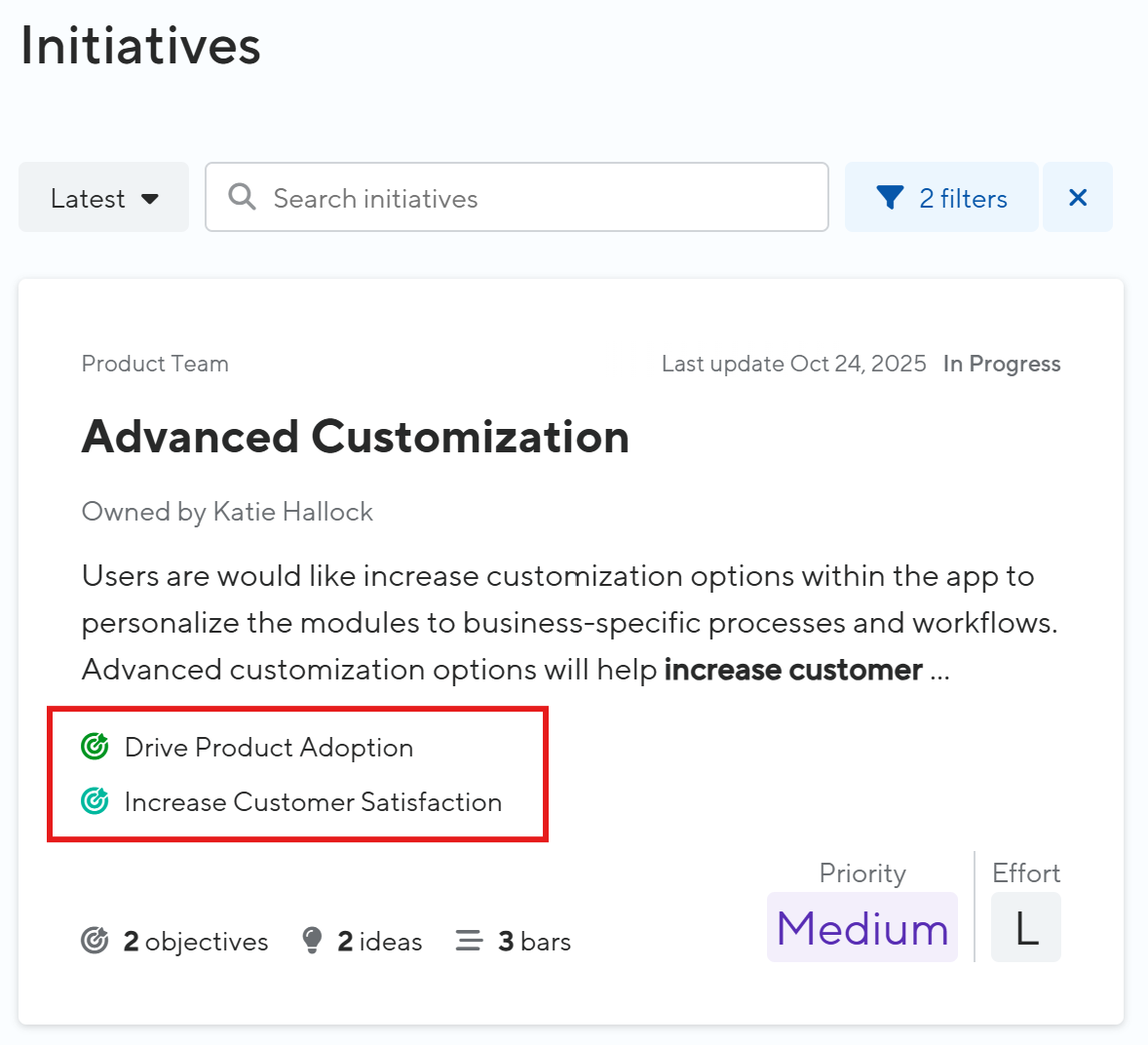Click the In Progress status label
Viewport: 1148px width, 1045px height.
pos(1002,364)
